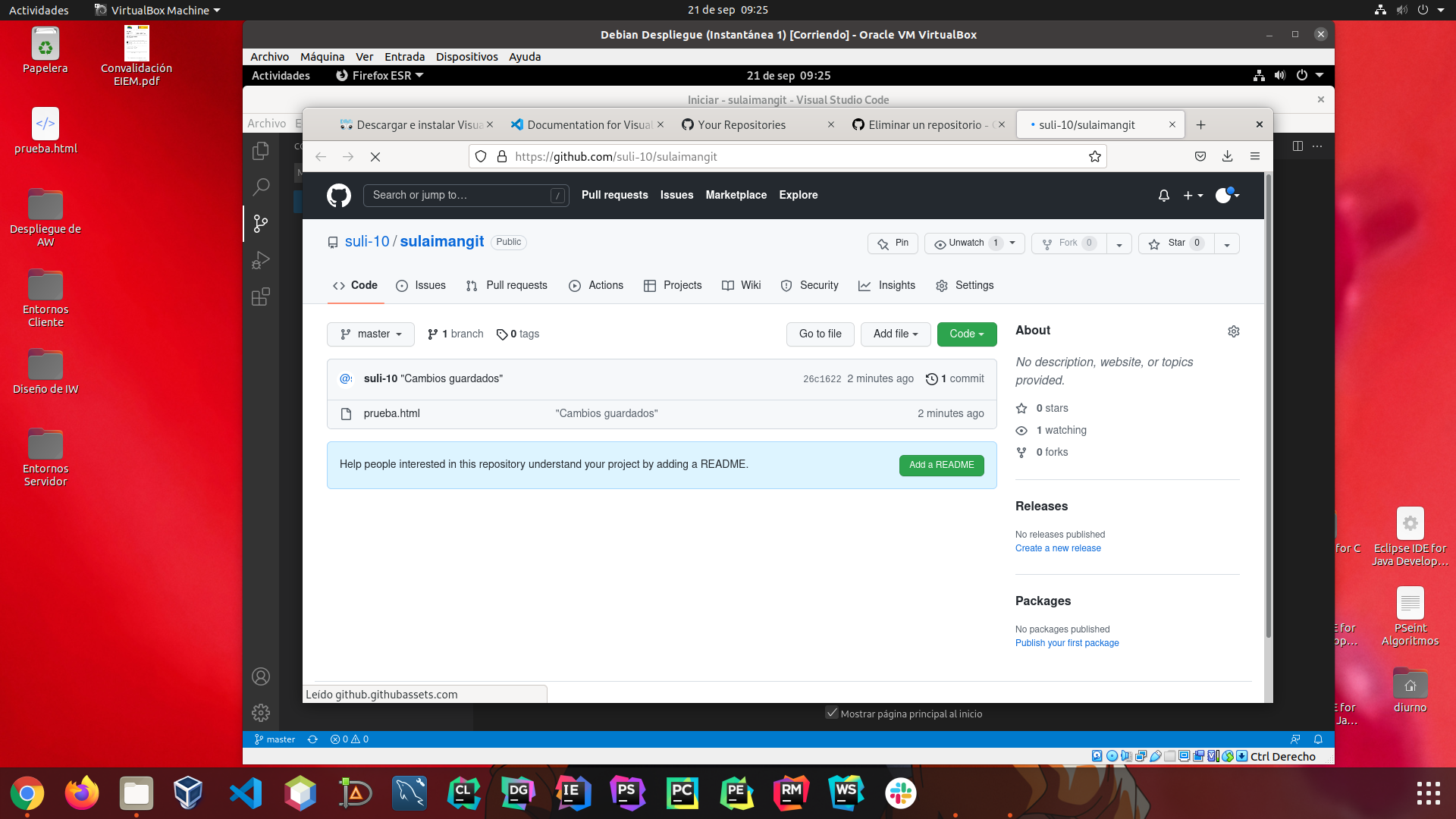This screenshot has width=1456, height=819.
Task: Open the Add file dropdown
Action: click(896, 334)
